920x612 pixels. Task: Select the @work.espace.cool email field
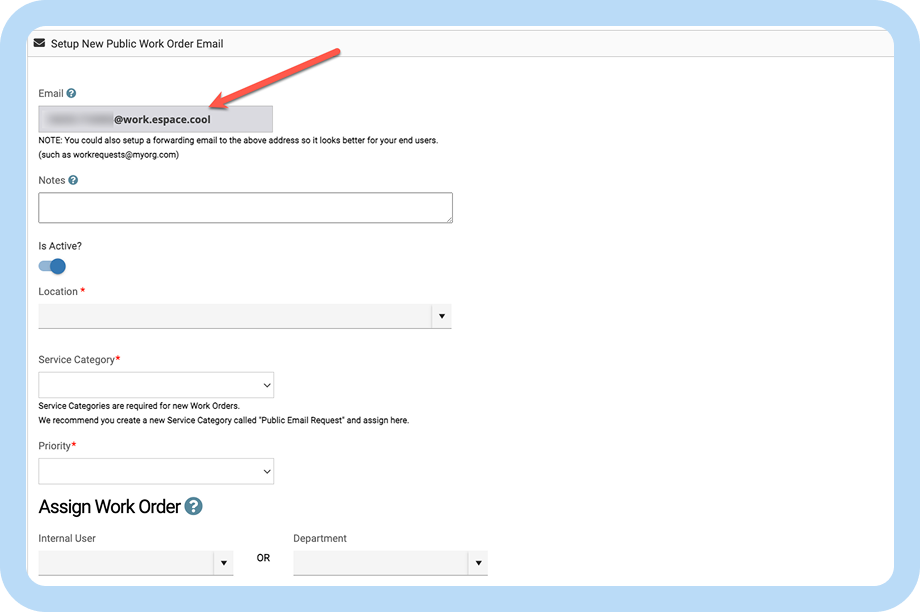[x=155, y=119]
